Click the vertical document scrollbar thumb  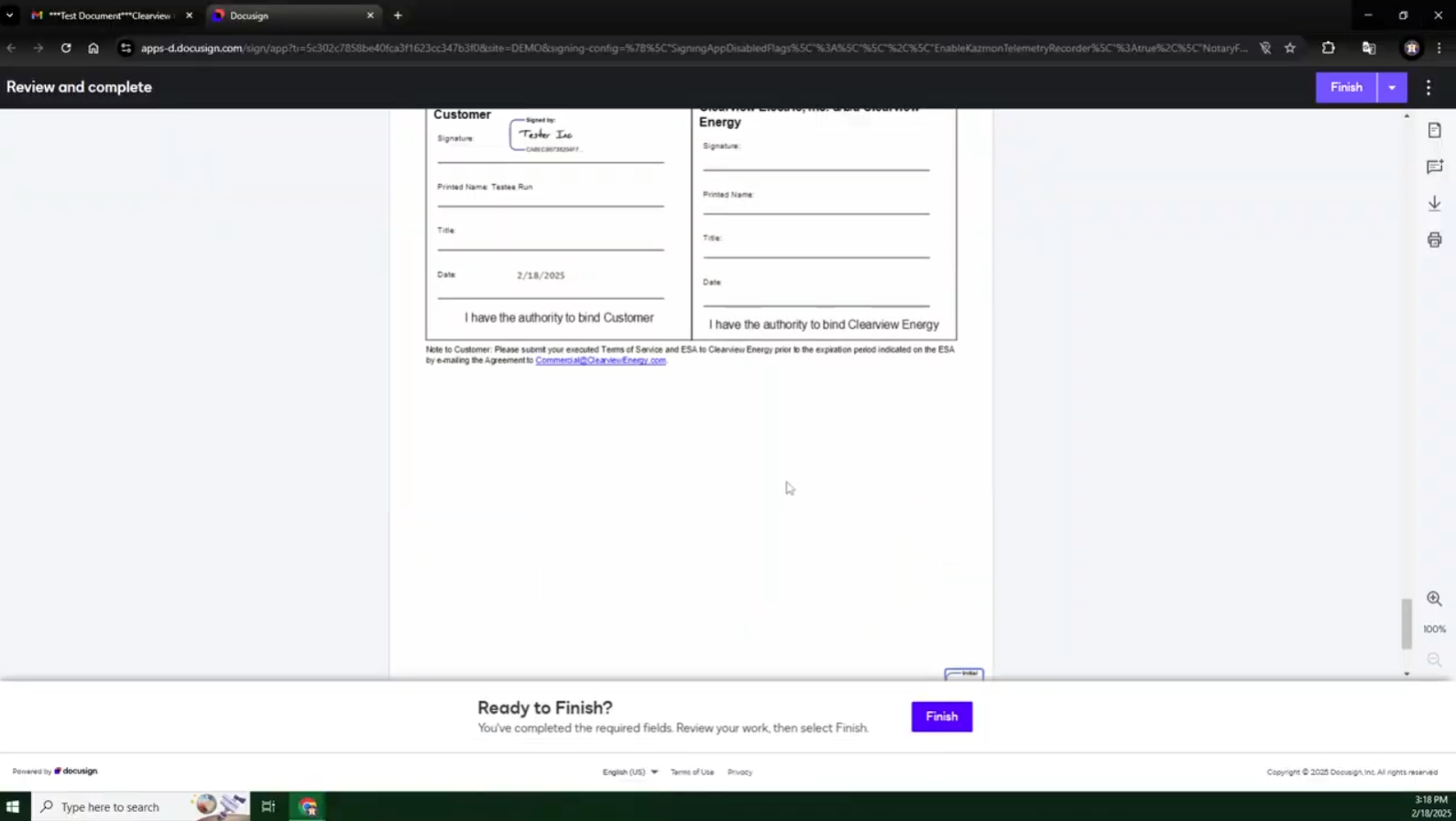[x=1407, y=623]
